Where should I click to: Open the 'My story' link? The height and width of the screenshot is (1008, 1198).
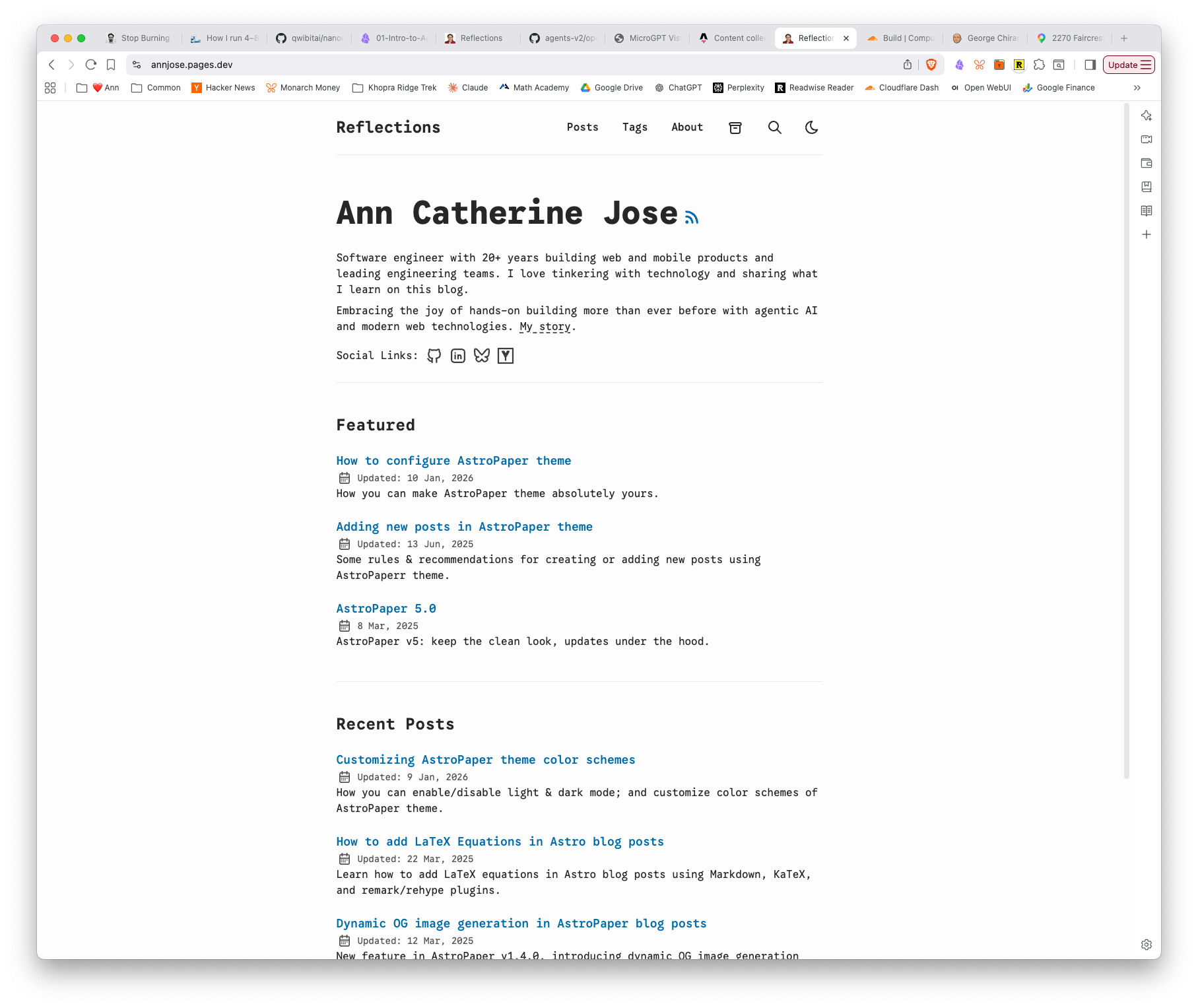543,326
